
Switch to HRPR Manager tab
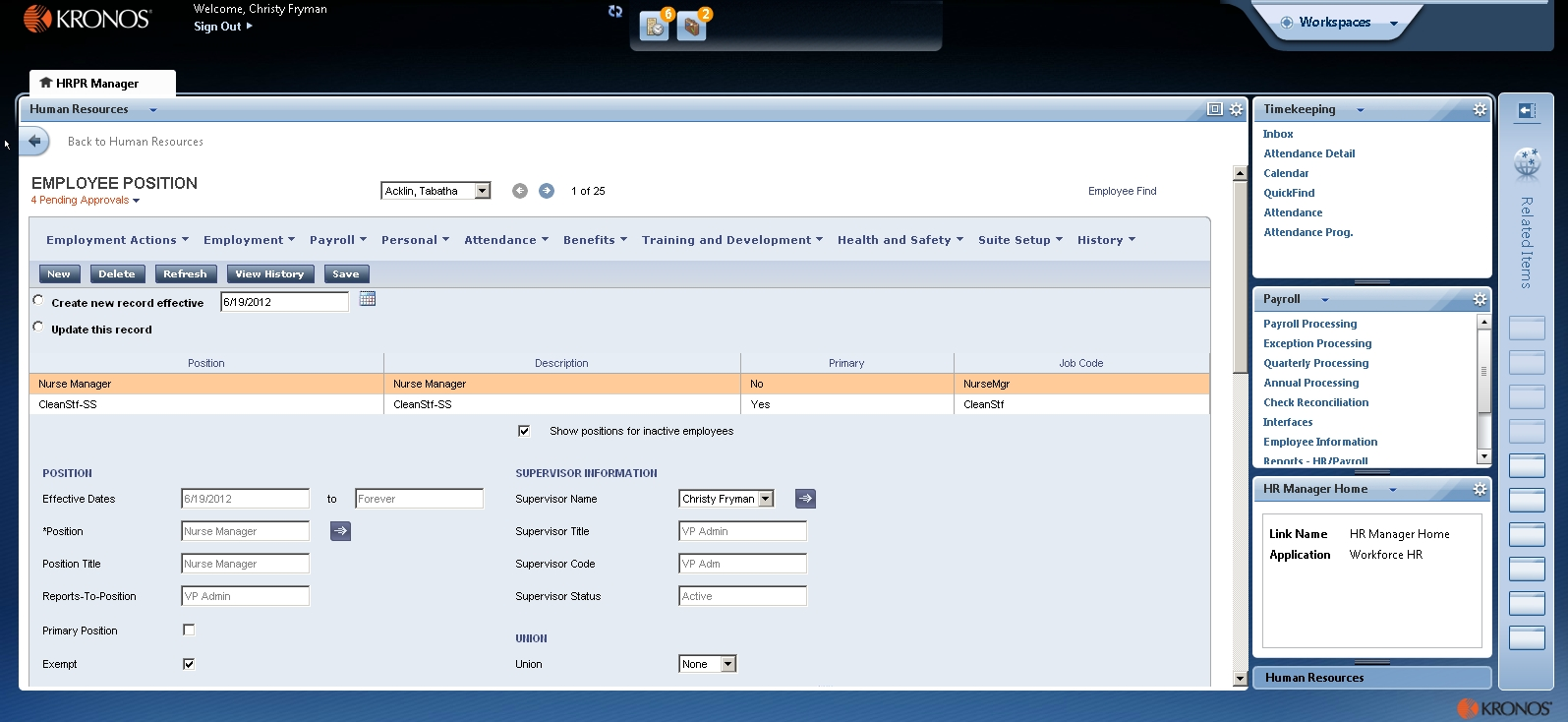102,84
